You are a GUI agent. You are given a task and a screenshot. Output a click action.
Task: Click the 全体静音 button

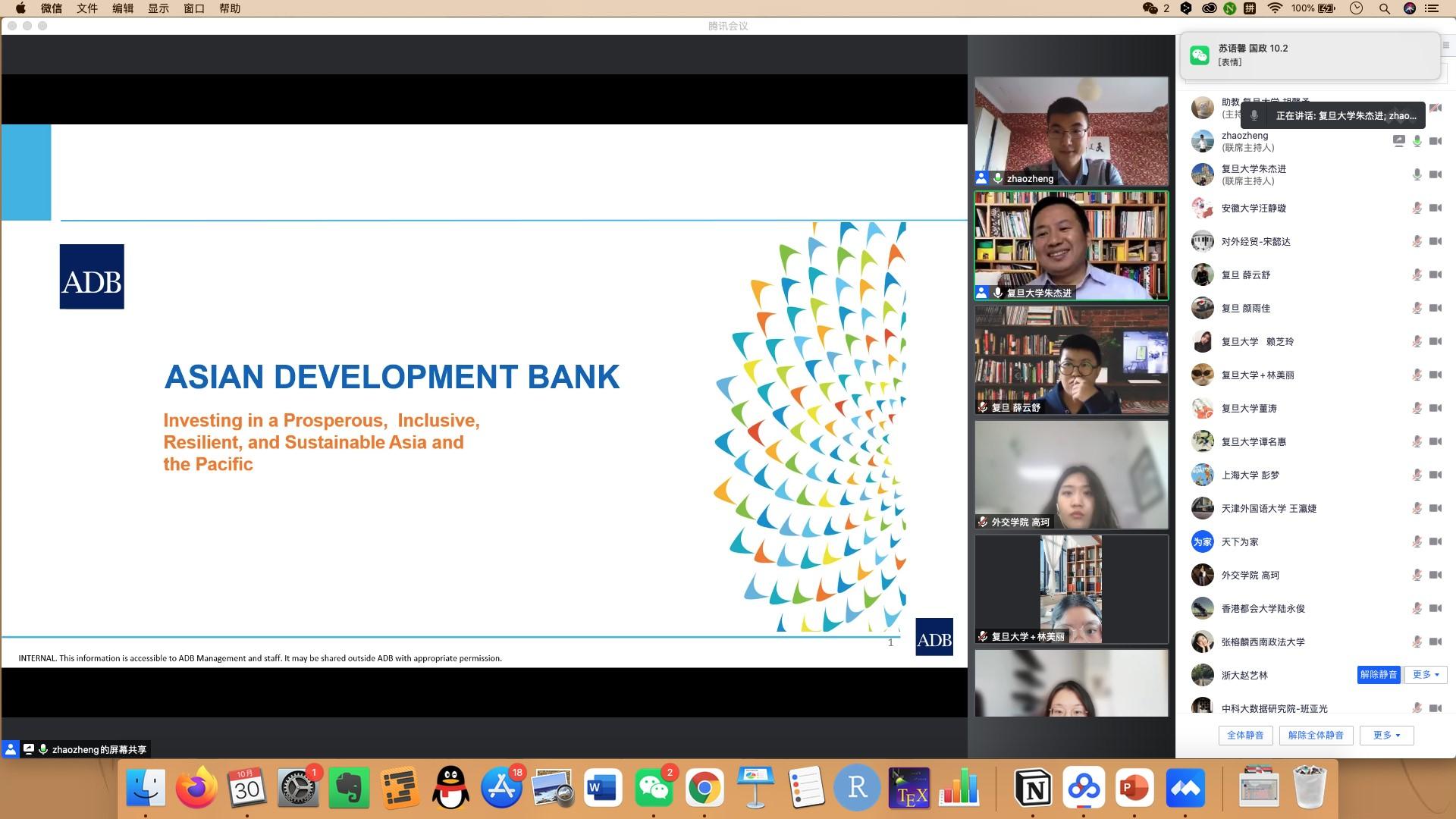click(x=1245, y=735)
